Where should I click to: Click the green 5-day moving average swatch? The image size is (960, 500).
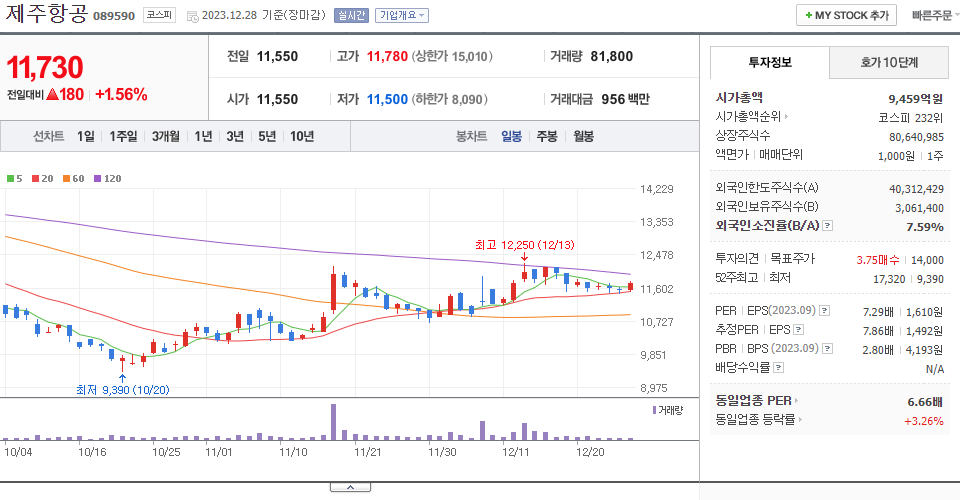(x=10, y=179)
